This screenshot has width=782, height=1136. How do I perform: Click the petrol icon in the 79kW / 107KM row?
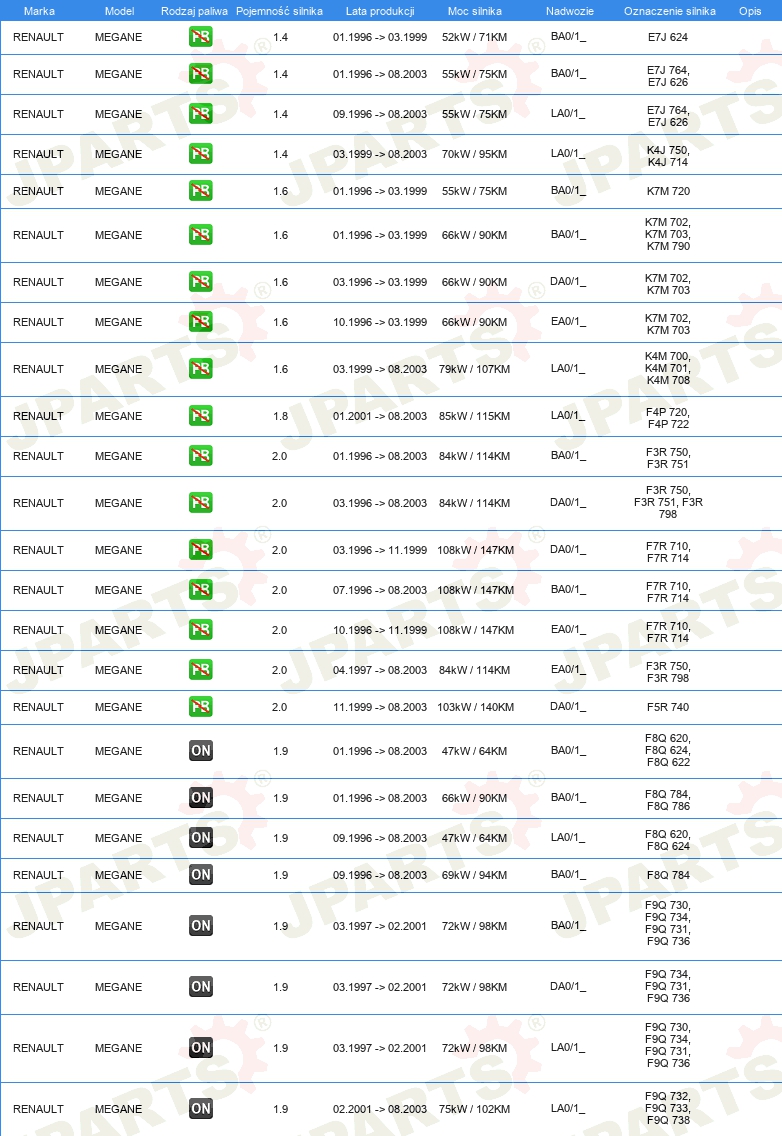(x=201, y=369)
